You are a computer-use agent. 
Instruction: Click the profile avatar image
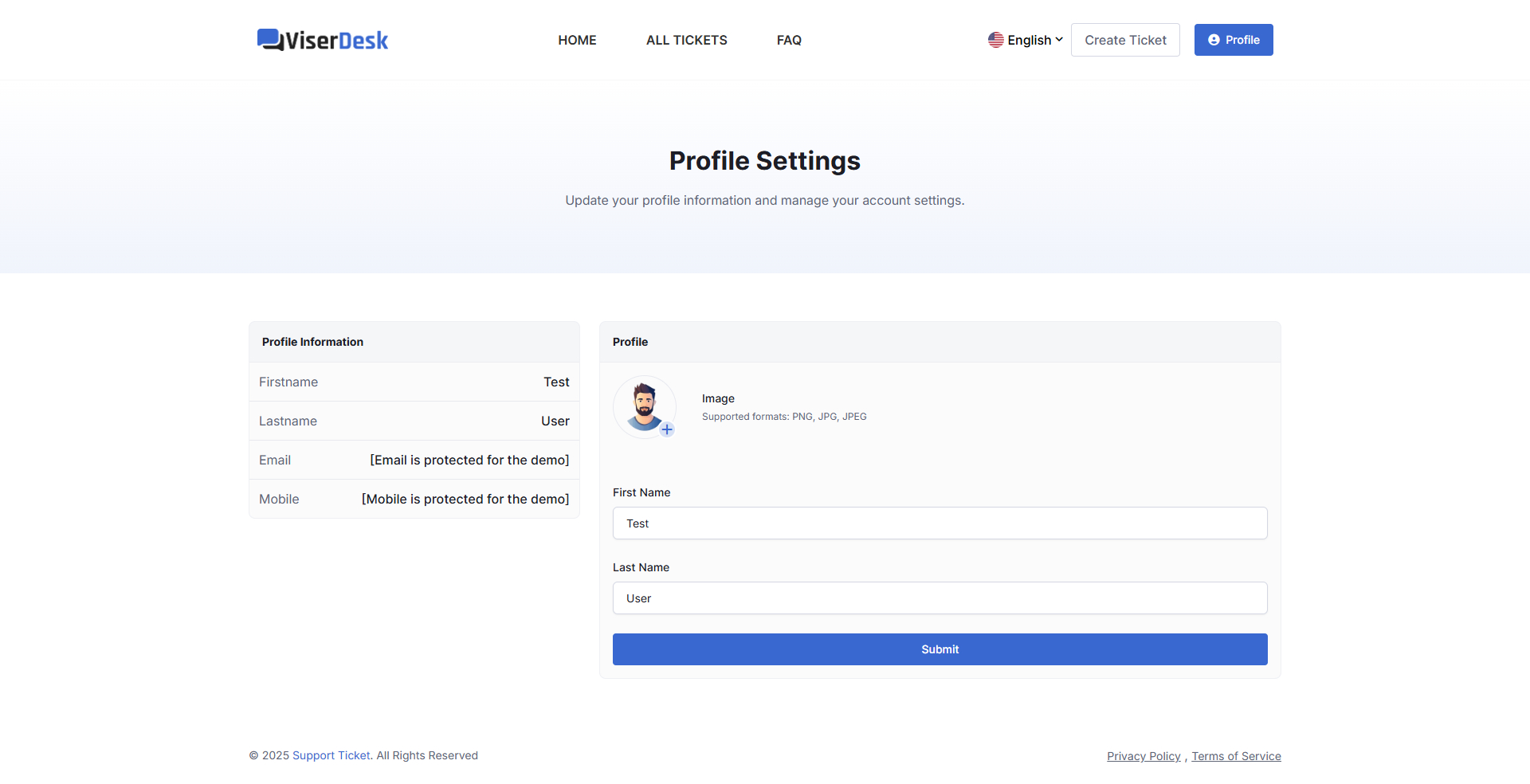click(x=644, y=406)
